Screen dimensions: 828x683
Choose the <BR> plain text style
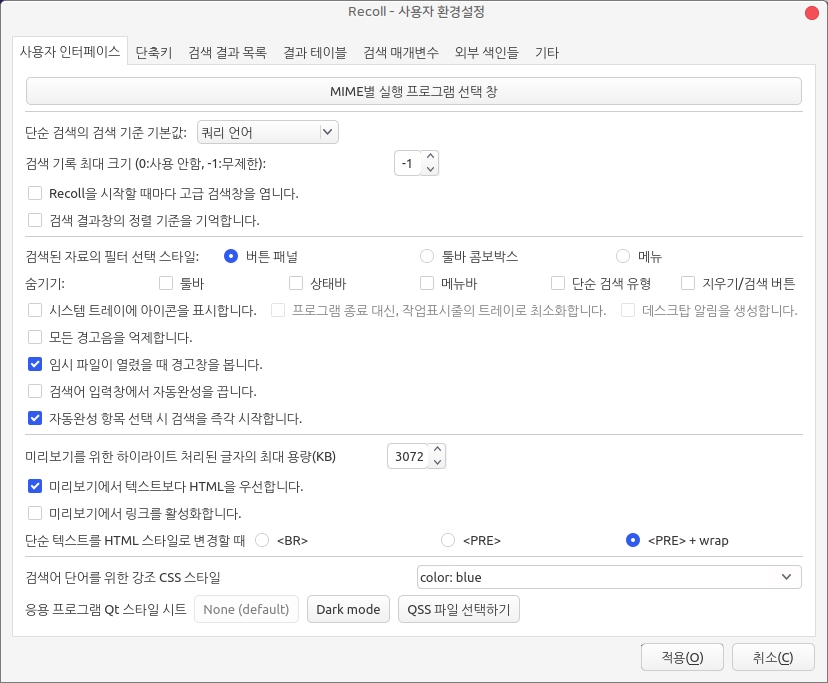pyautogui.click(x=264, y=540)
